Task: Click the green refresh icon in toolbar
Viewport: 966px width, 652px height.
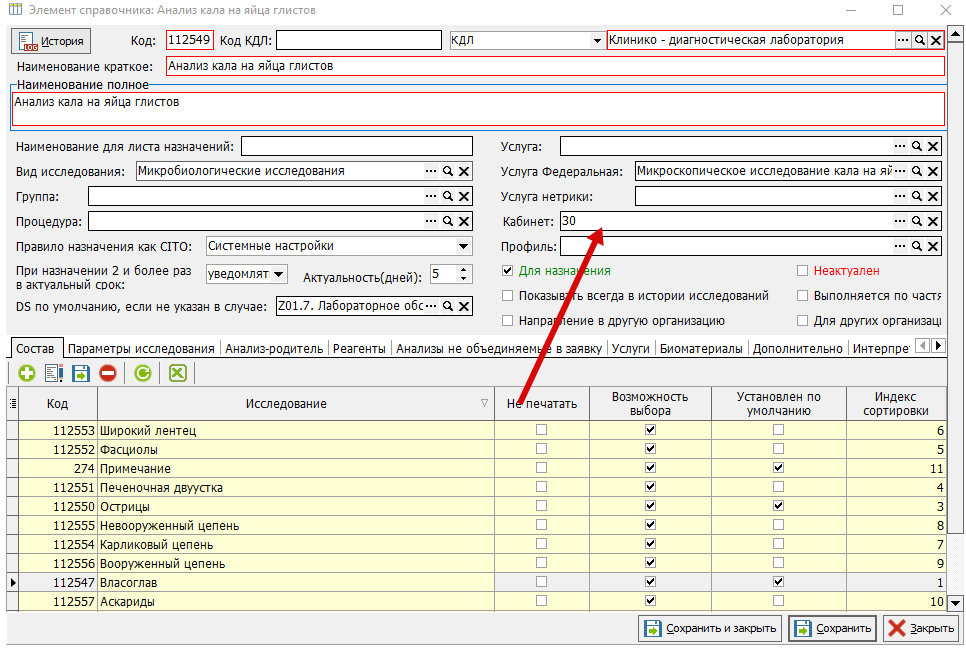Action: pos(143,373)
